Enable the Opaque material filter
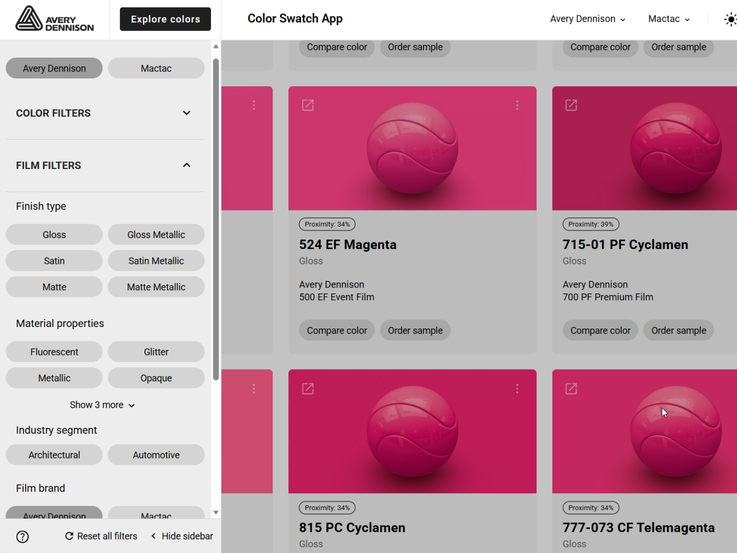The height and width of the screenshot is (553, 737). click(x=156, y=378)
